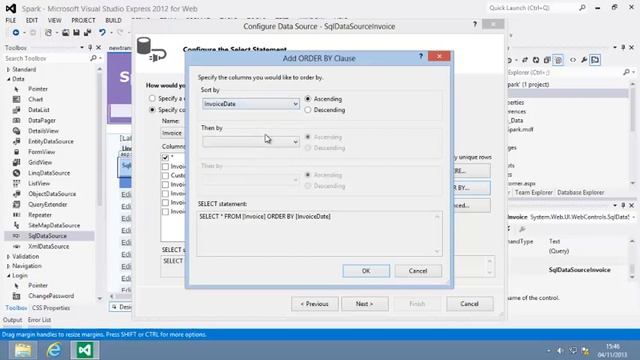The image size is (640, 360).
Task: Confirm ORDER BY clause with OK
Action: (366, 271)
